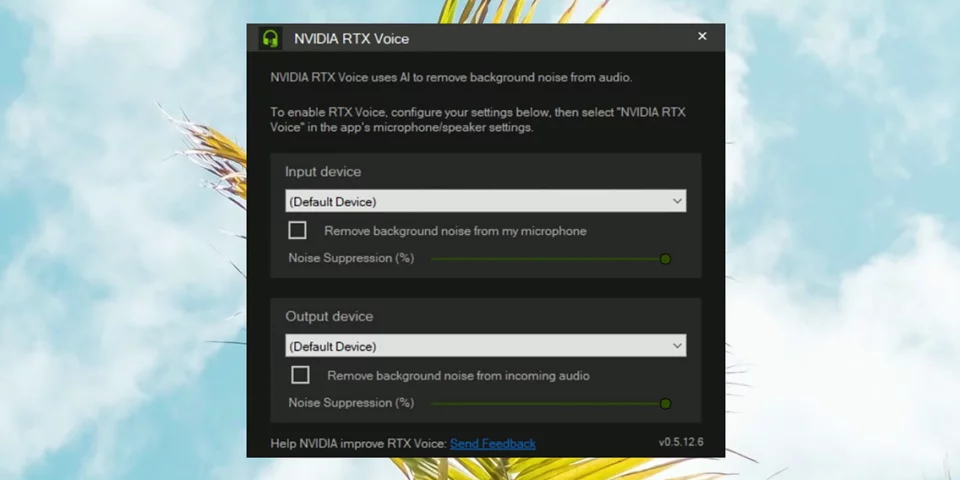Click the Output device Noise Suppression slider handle

[x=666, y=403]
